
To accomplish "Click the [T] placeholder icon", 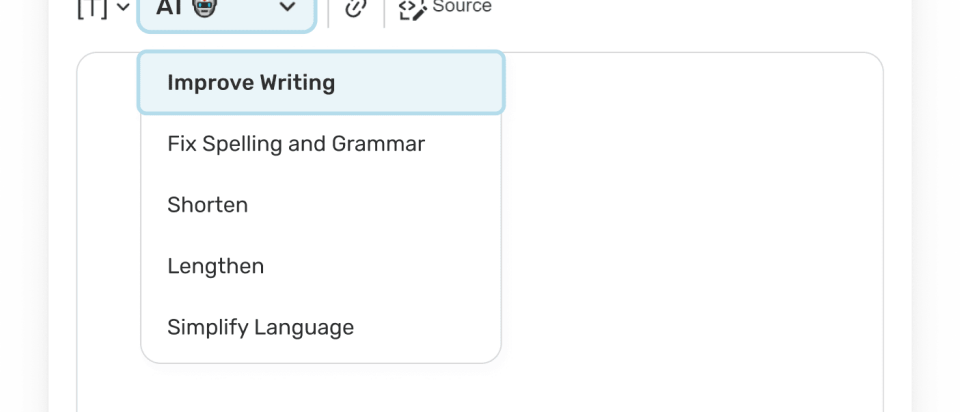I will point(92,8).
